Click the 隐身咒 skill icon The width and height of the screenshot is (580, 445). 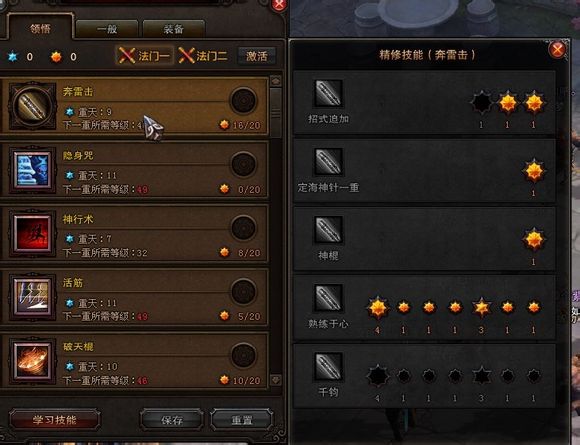point(32,170)
